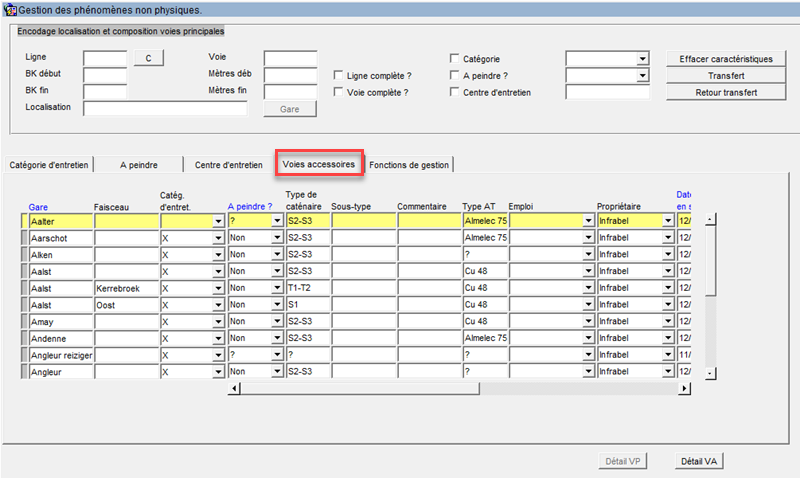Click the T1-T2 caténaire type cell

click(x=308, y=288)
